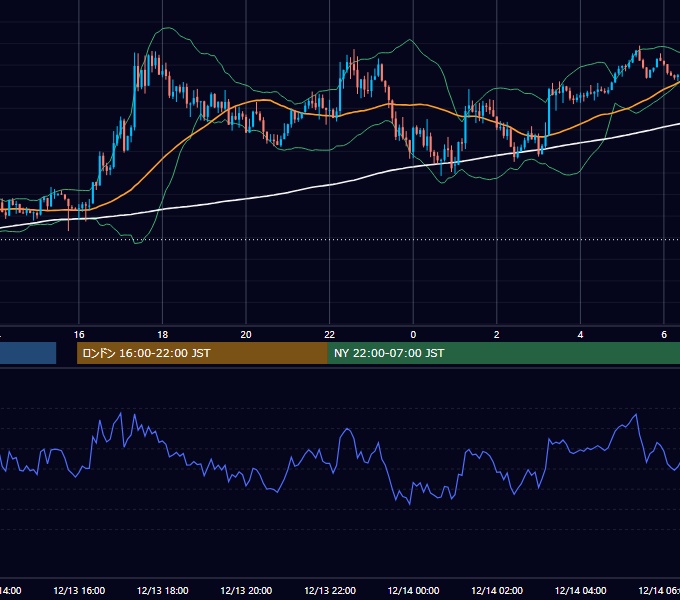Image resolution: width=680 pixels, height=600 pixels.
Task: Select the ロンドン 16:00-22:00 JST session bar
Action: pyautogui.click(x=202, y=353)
